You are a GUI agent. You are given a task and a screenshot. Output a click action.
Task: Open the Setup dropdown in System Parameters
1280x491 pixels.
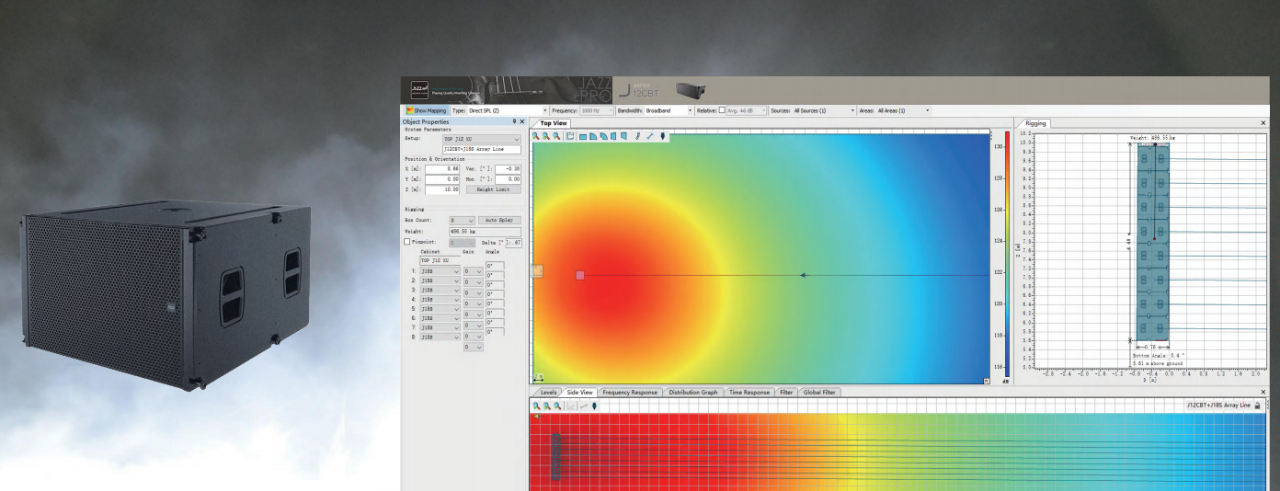click(481, 139)
